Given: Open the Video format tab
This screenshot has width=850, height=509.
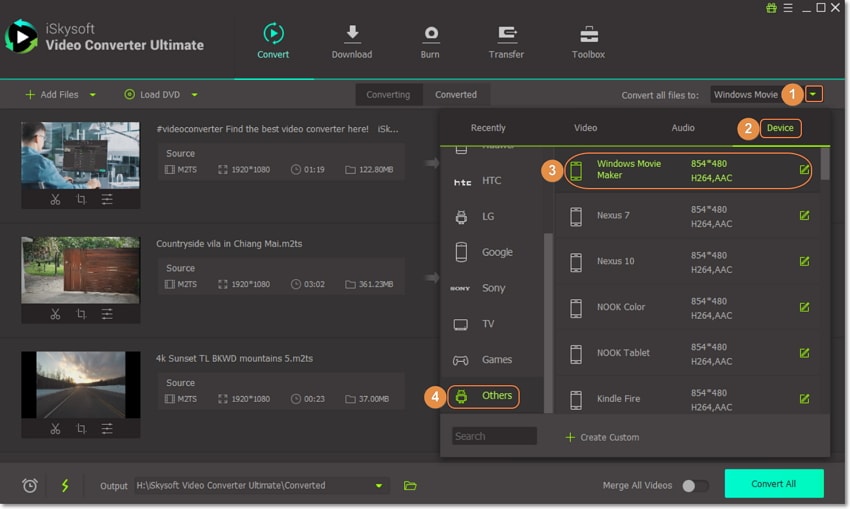Looking at the screenshot, I should click(585, 128).
